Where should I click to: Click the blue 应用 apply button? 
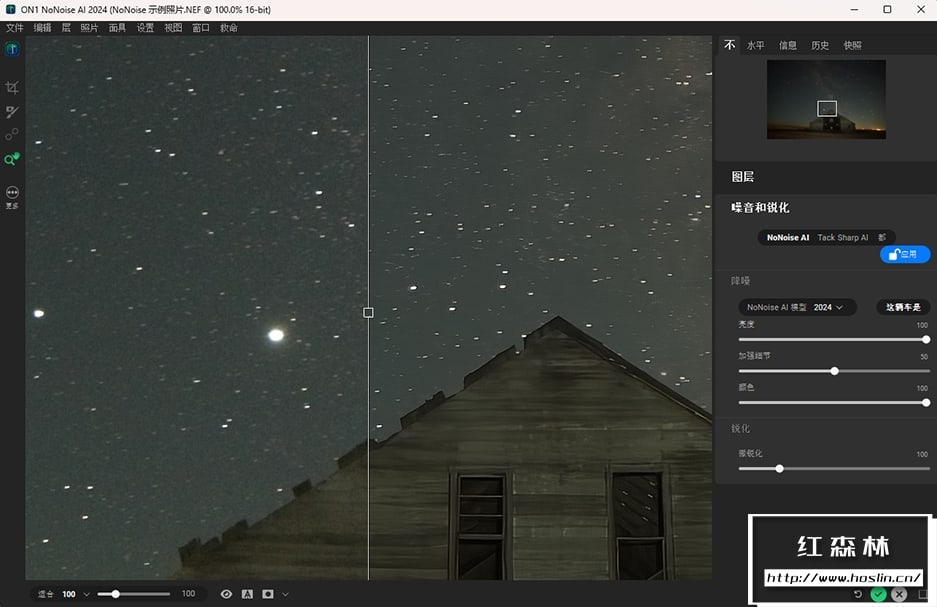click(905, 255)
